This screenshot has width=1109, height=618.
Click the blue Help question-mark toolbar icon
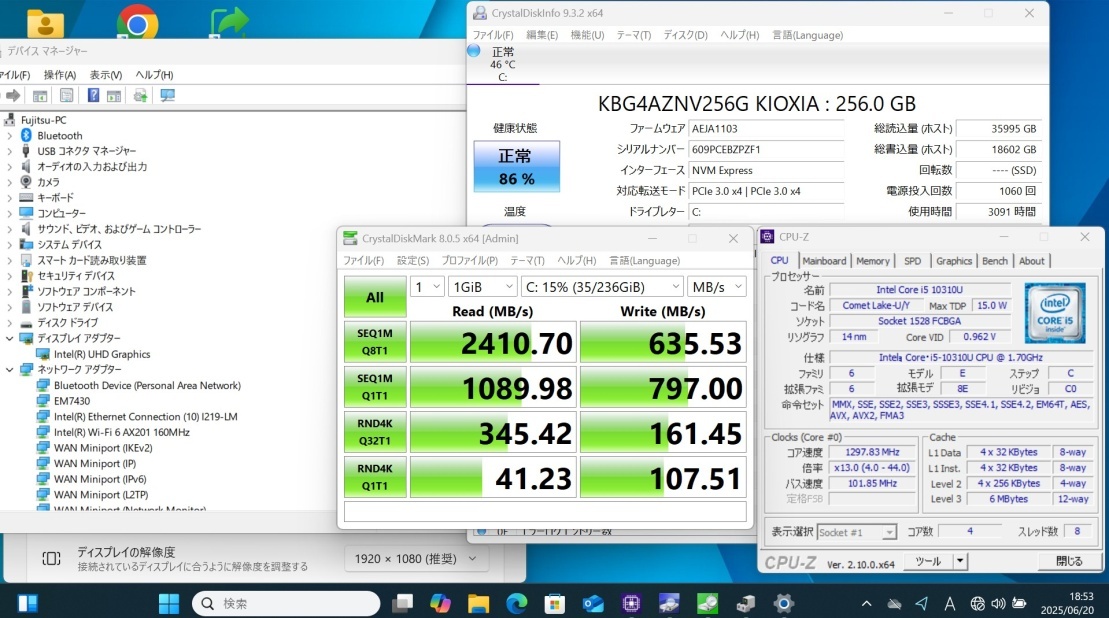tap(93, 95)
